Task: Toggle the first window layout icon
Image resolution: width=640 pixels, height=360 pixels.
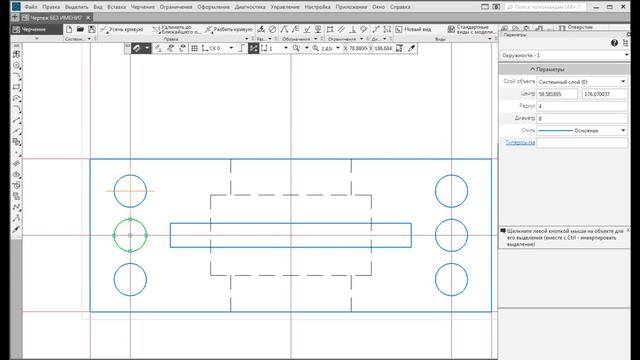Action: point(485,7)
